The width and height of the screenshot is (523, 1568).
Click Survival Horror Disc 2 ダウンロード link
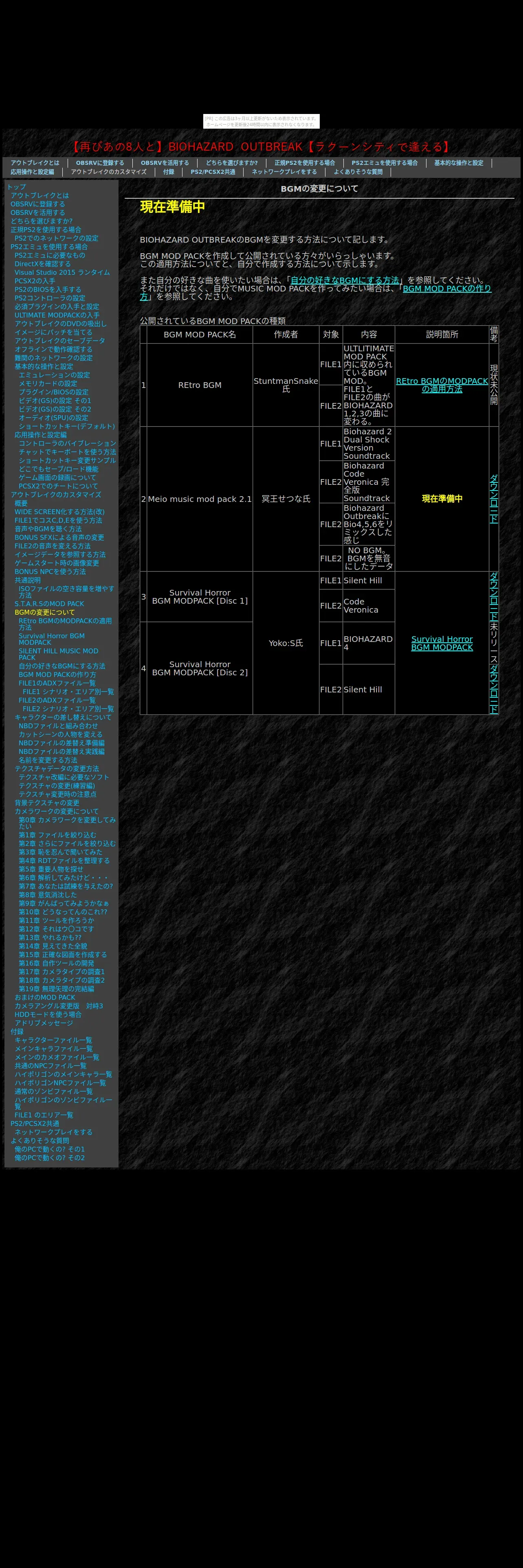tap(494, 689)
